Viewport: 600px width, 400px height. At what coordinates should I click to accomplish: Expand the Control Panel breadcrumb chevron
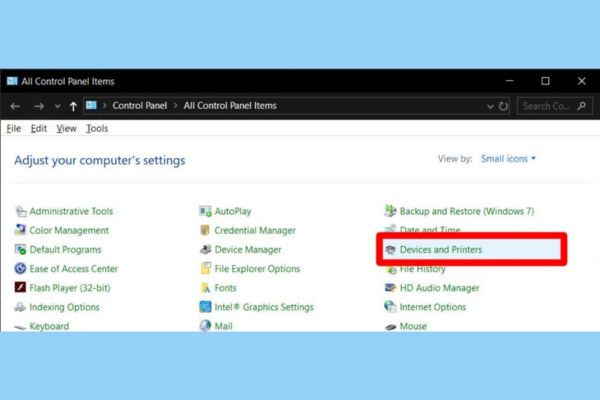tap(104, 106)
